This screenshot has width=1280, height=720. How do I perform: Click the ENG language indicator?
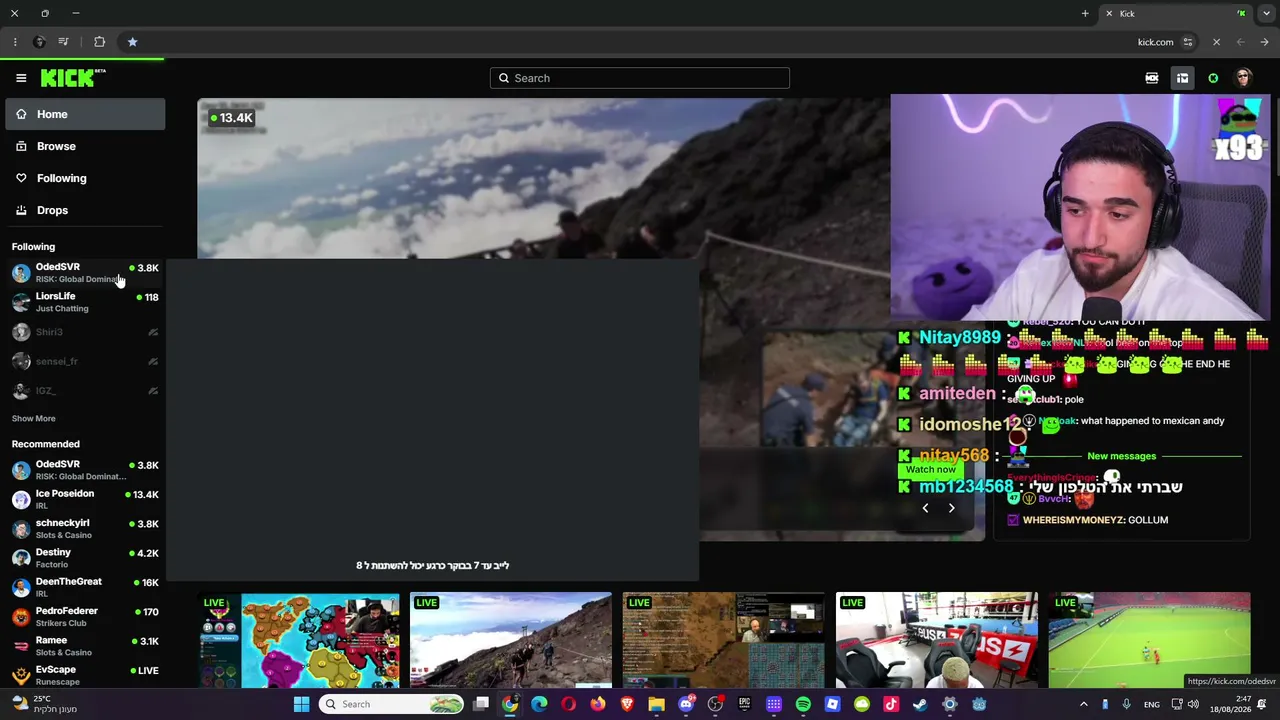(x=1152, y=704)
